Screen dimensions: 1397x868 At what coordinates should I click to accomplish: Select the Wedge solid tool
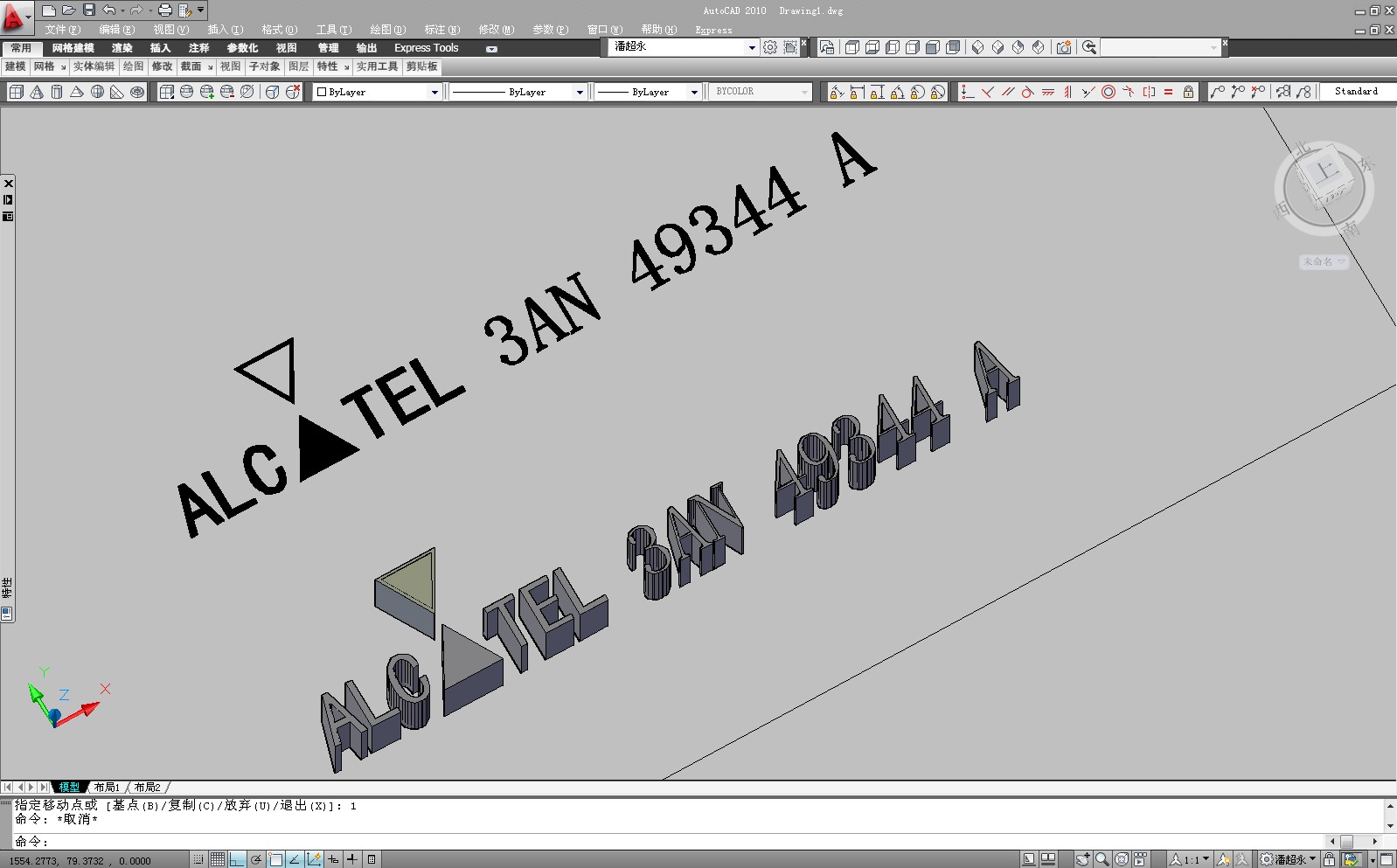117,92
